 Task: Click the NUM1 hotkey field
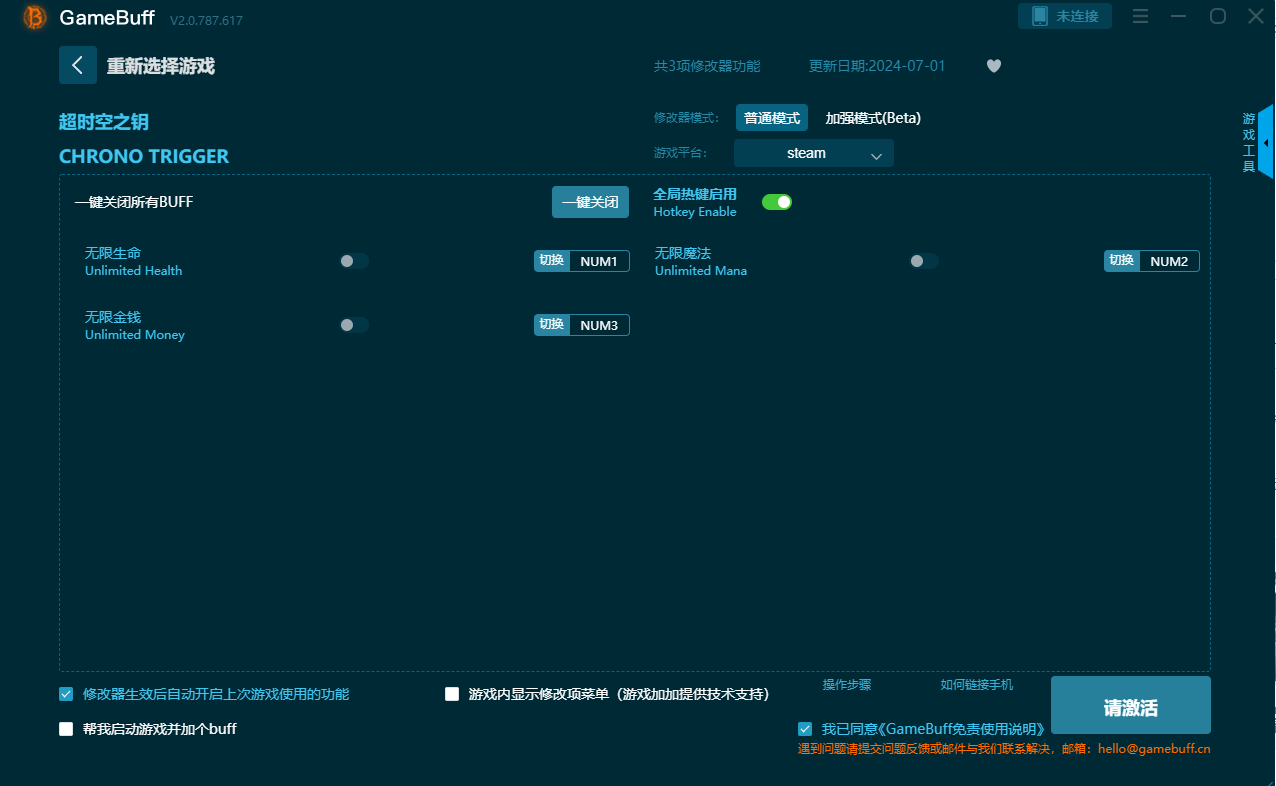click(598, 262)
